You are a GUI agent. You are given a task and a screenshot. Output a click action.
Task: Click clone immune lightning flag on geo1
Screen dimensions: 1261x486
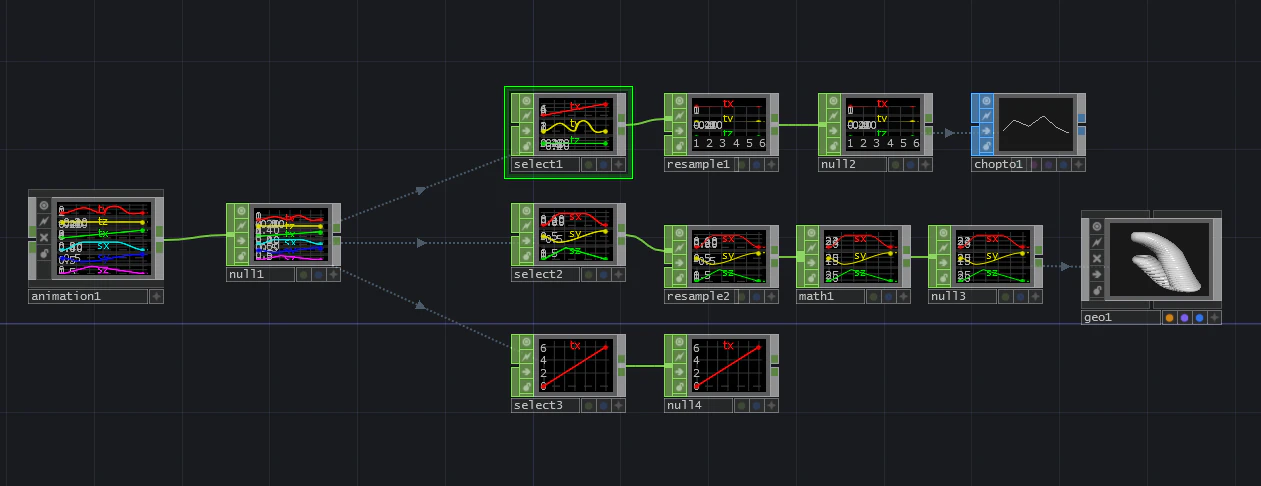(x=1096, y=243)
